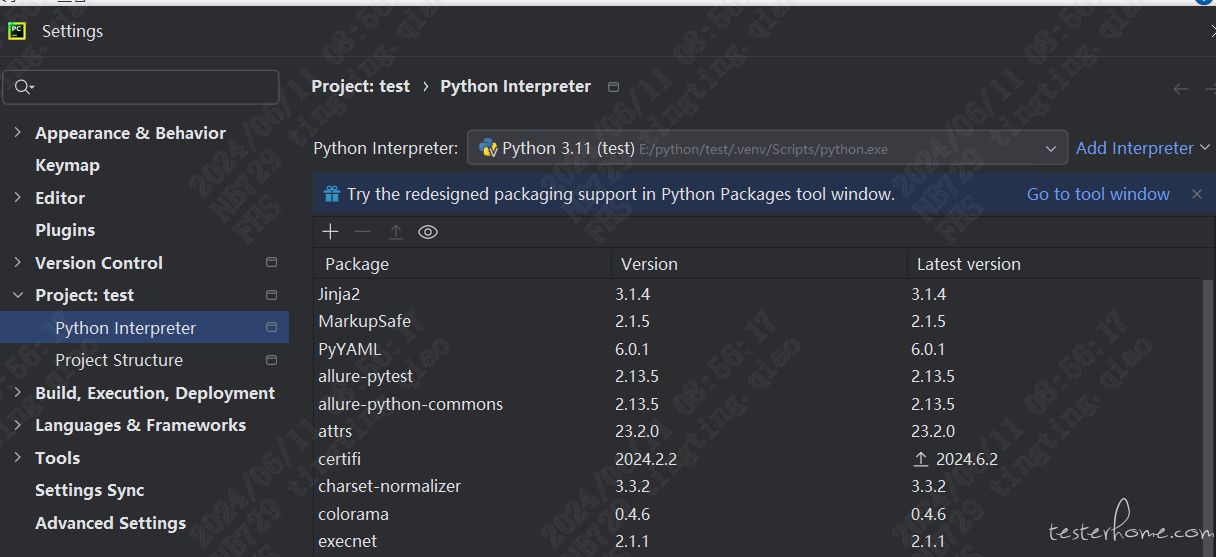1216x557 pixels.
Task: Open Advanced Settings page
Action: (110, 523)
